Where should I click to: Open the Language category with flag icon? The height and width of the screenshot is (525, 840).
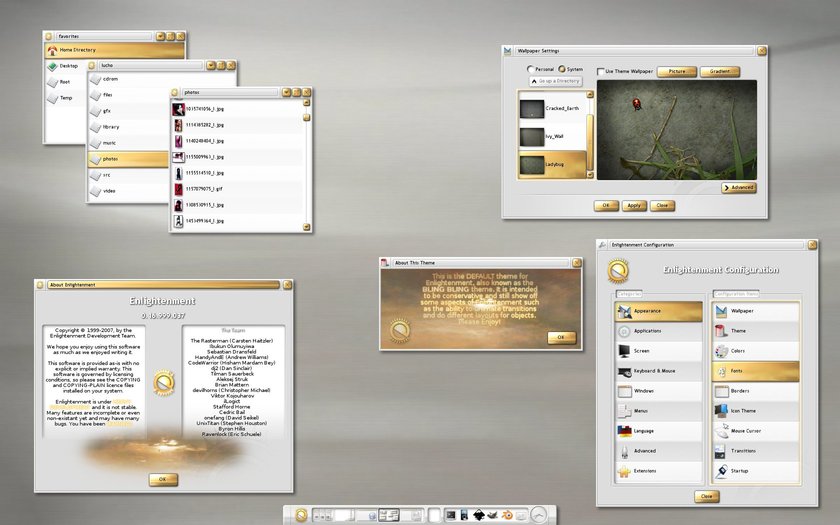[659, 431]
